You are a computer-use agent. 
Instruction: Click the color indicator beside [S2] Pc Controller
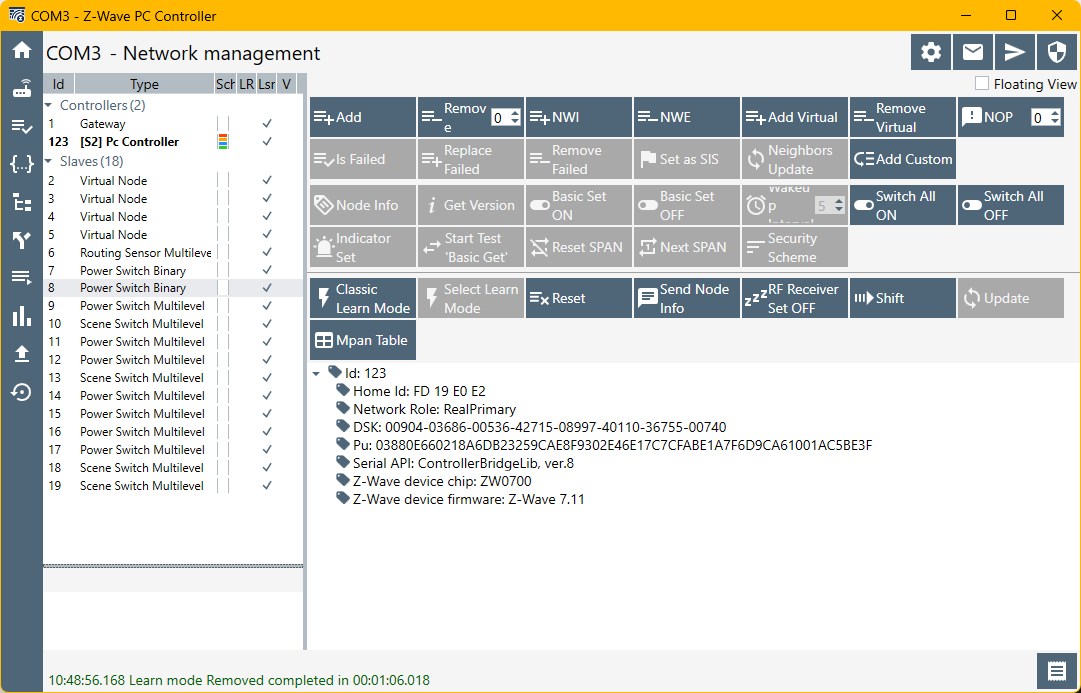pyautogui.click(x=224, y=141)
